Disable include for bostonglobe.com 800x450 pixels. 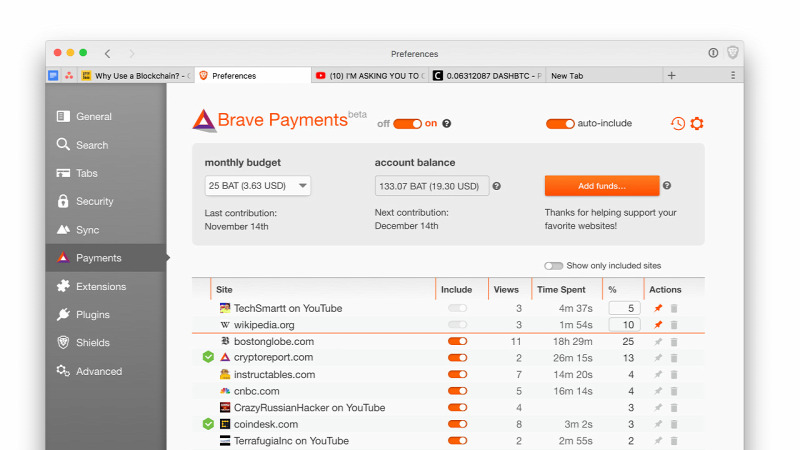pyautogui.click(x=457, y=341)
